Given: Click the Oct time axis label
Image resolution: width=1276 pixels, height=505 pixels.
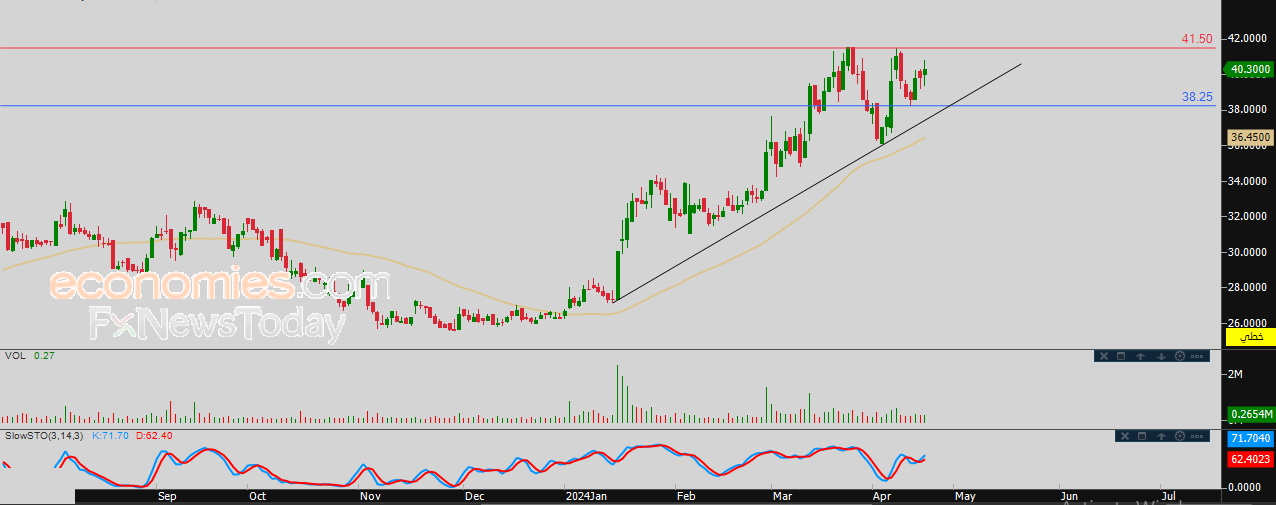Looking at the screenshot, I should (x=257, y=496).
